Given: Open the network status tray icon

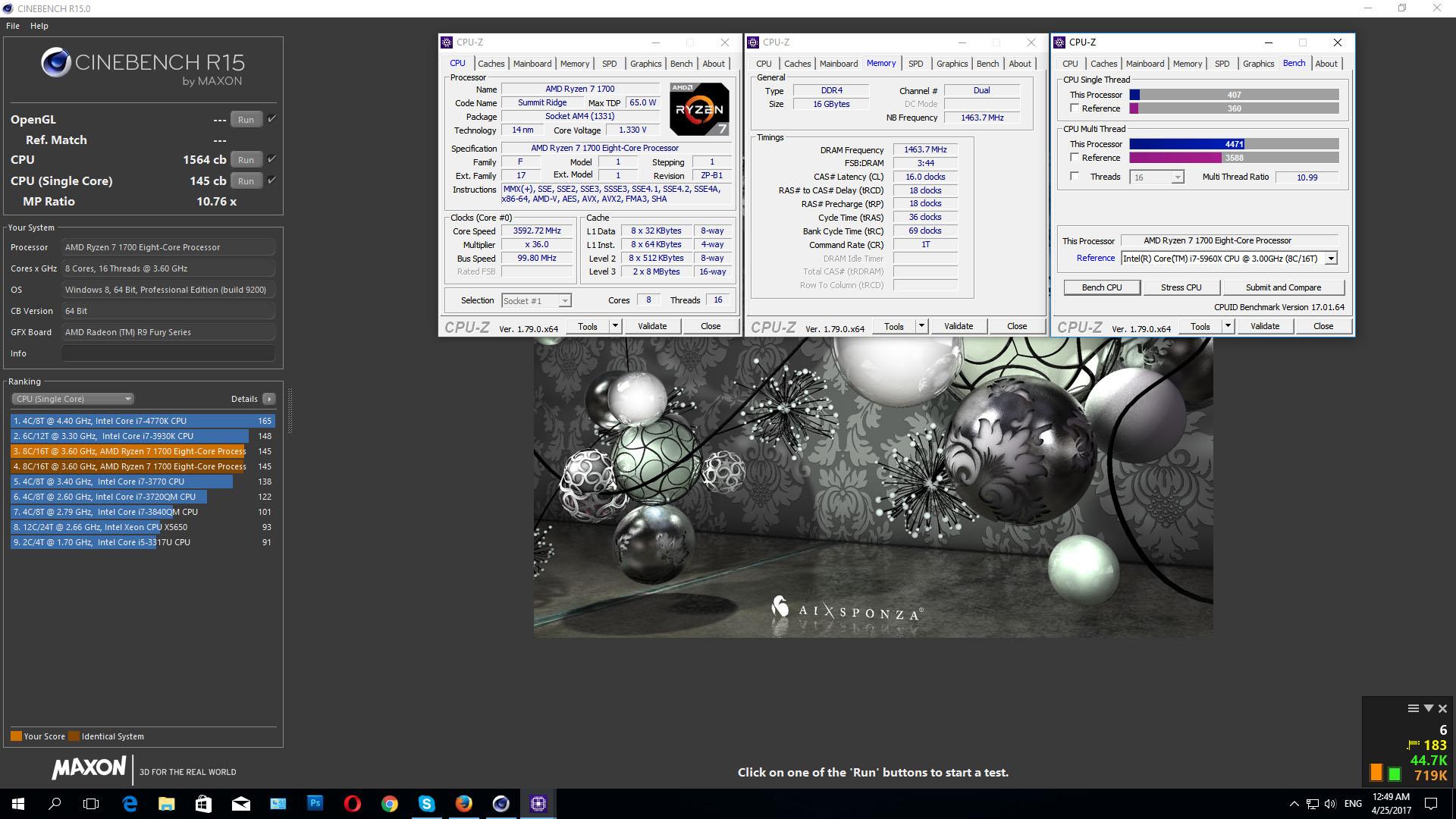Looking at the screenshot, I should pos(1313,804).
